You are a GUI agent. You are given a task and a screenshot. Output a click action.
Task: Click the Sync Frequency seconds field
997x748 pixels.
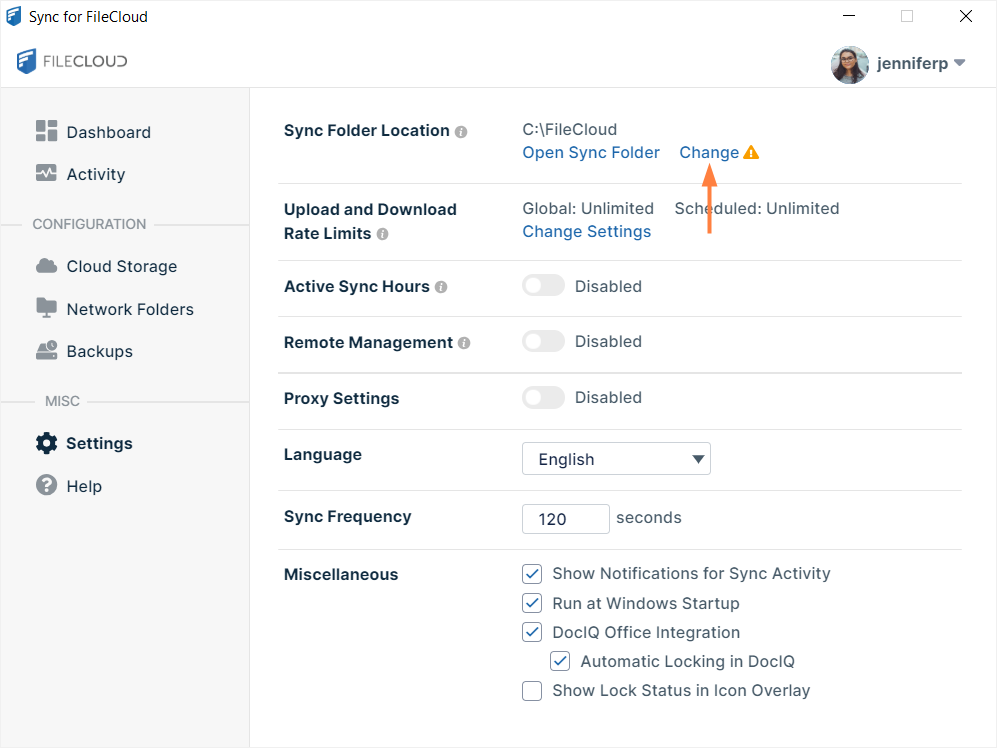point(565,519)
